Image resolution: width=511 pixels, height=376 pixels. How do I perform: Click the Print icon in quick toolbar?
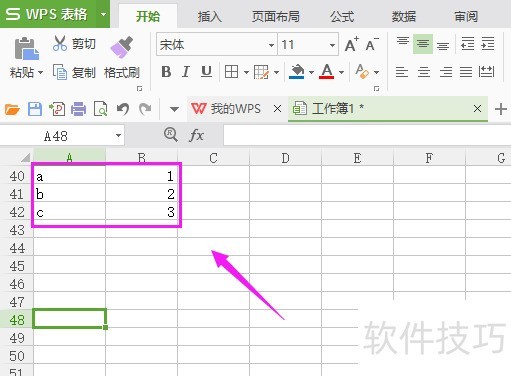click(x=79, y=109)
